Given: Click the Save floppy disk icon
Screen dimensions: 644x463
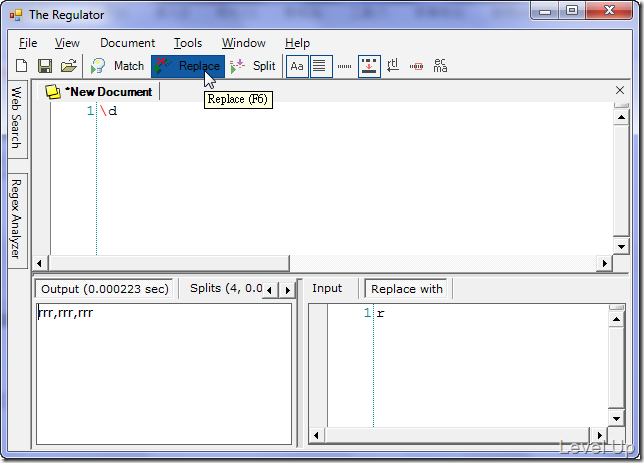Looking at the screenshot, I should (45, 66).
